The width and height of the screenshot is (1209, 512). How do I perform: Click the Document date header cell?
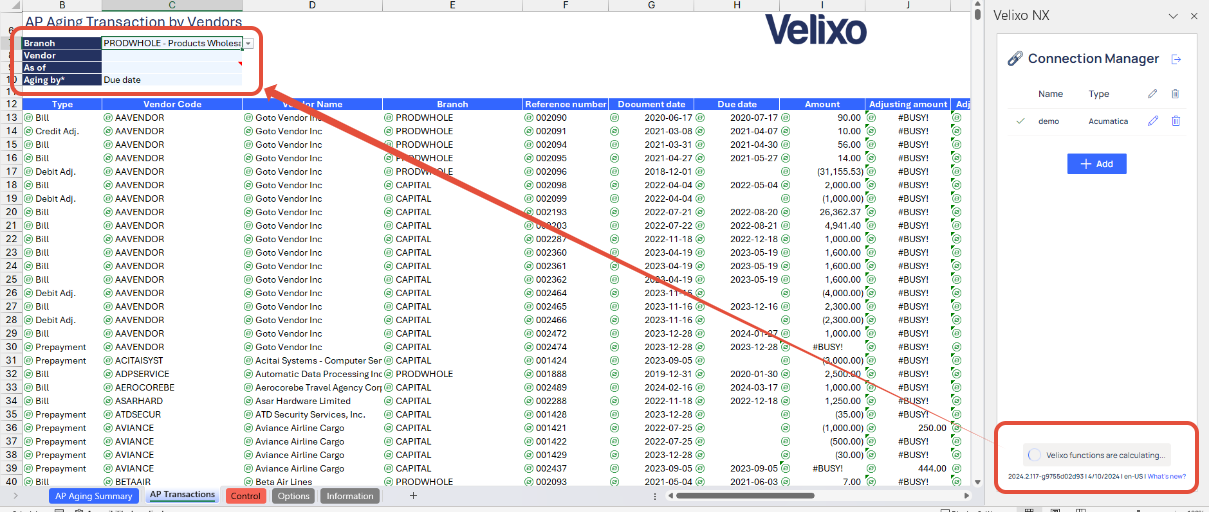[651, 104]
